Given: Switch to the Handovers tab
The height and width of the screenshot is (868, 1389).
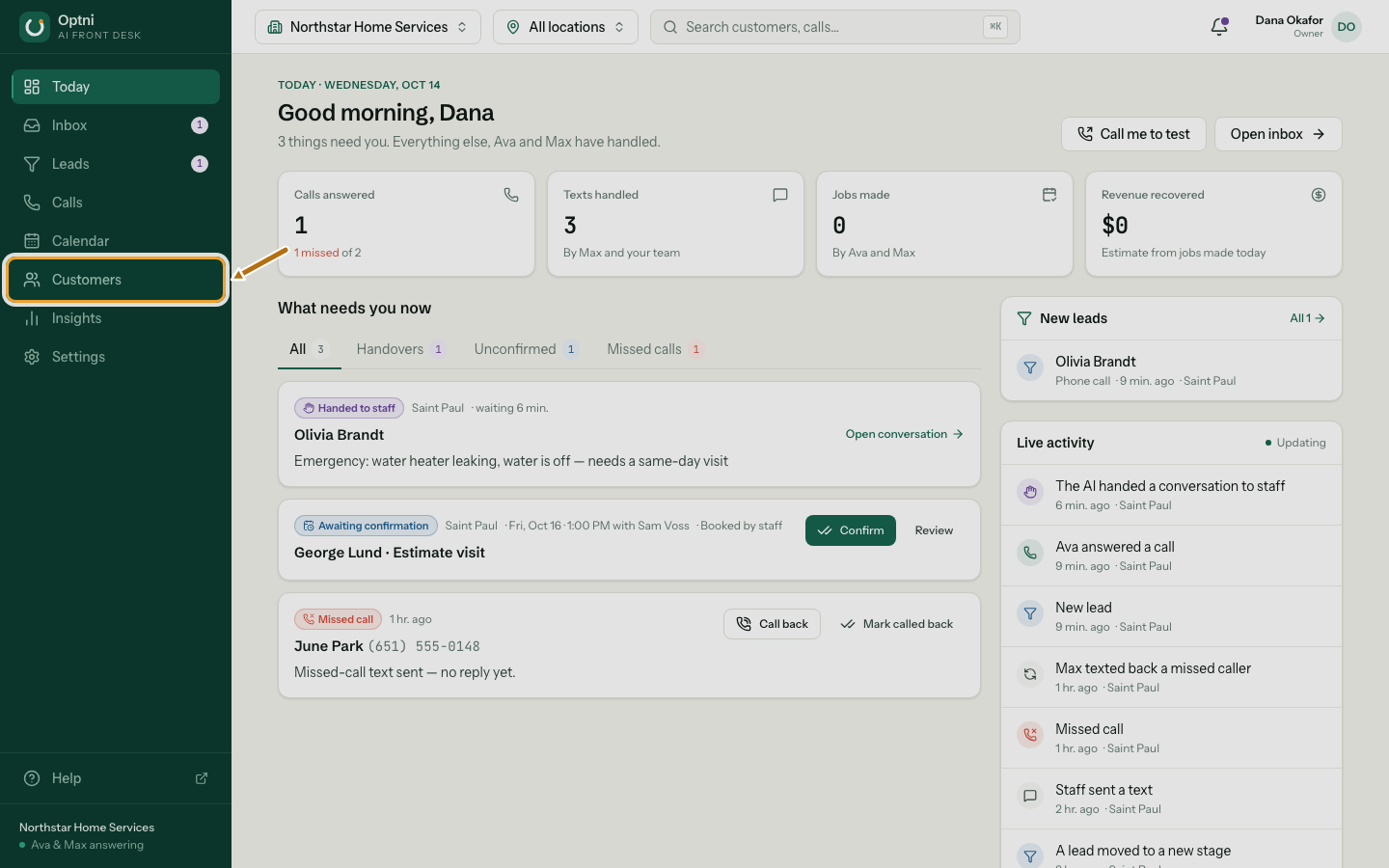Looking at the screenshot, I should (x=400, y=349).
